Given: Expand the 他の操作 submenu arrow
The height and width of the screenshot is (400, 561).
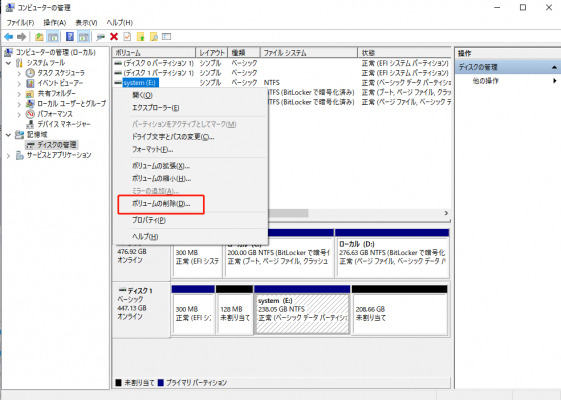Looking at the screenshot, I should click(x=554, y=81).
